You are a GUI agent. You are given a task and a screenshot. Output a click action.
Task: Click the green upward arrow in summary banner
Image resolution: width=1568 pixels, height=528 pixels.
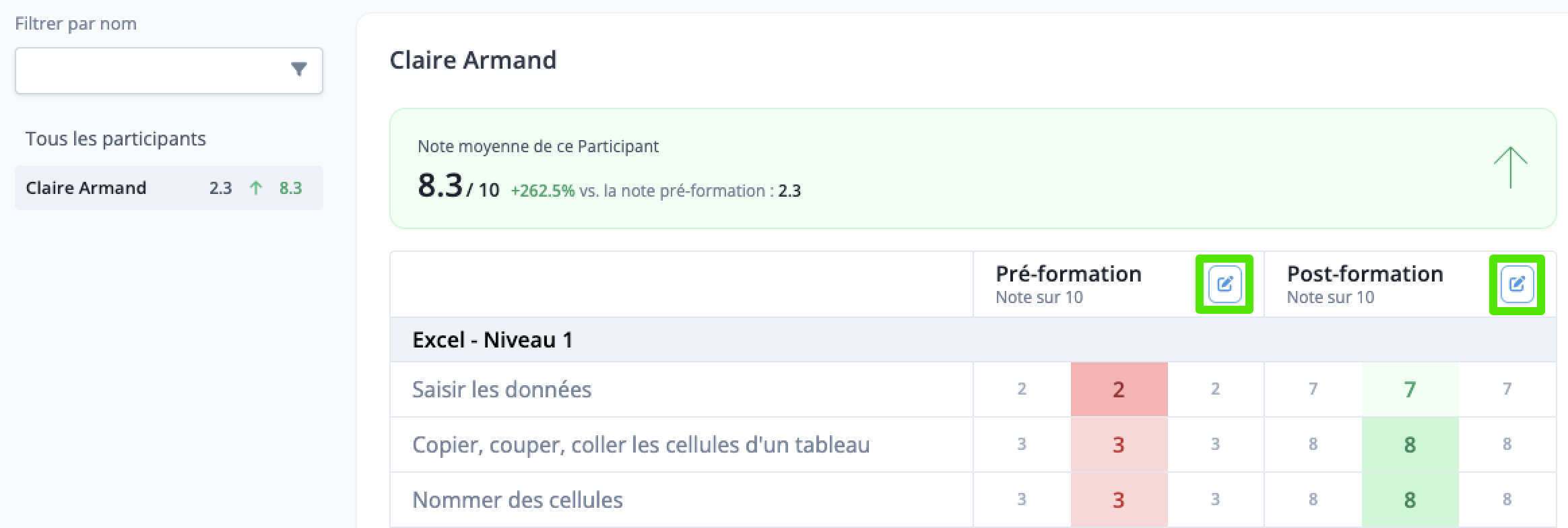coord(1510,168)
